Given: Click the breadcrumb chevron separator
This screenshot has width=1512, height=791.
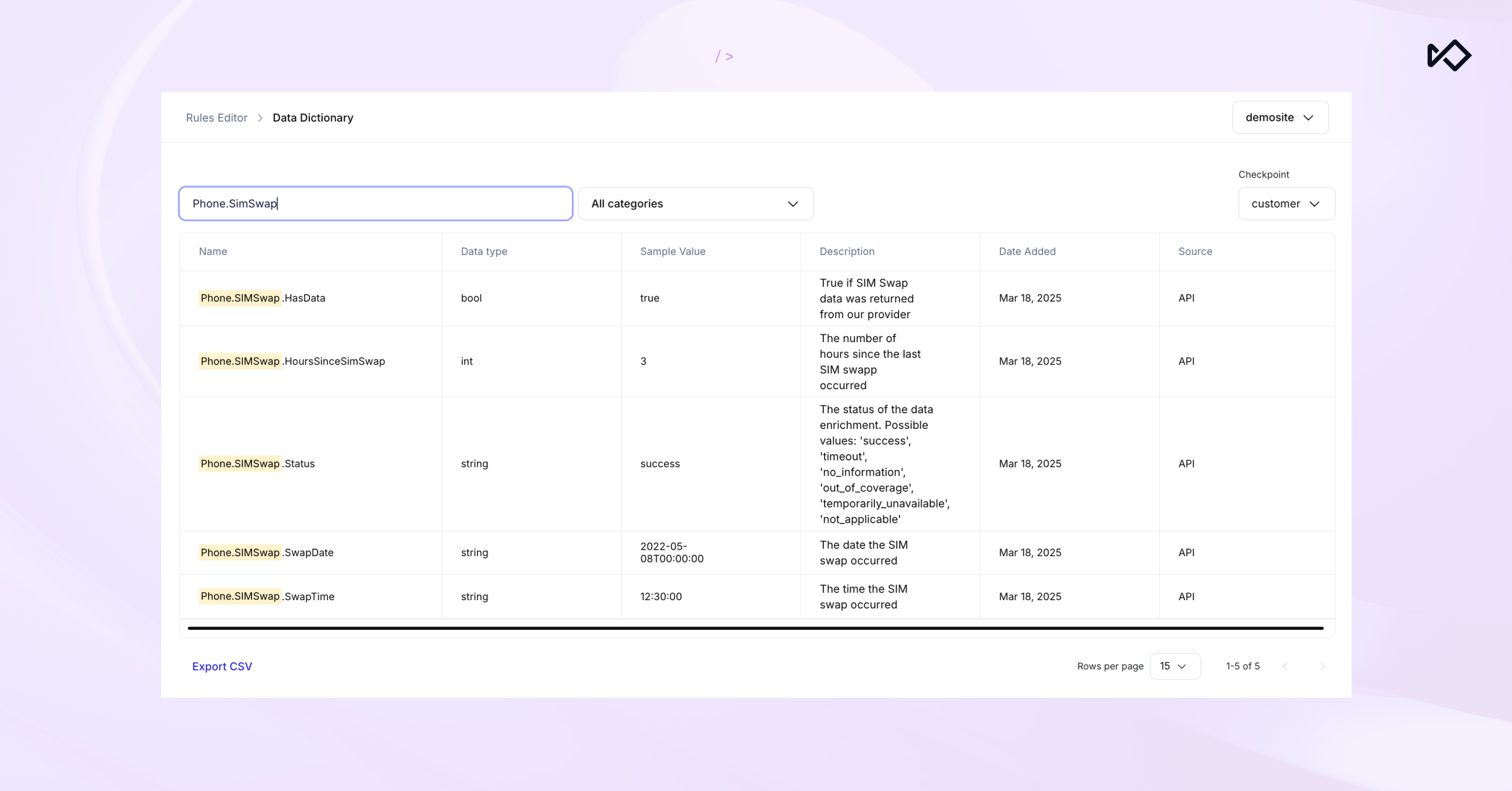Looking at the screenshot, I should tap(260, 118).
